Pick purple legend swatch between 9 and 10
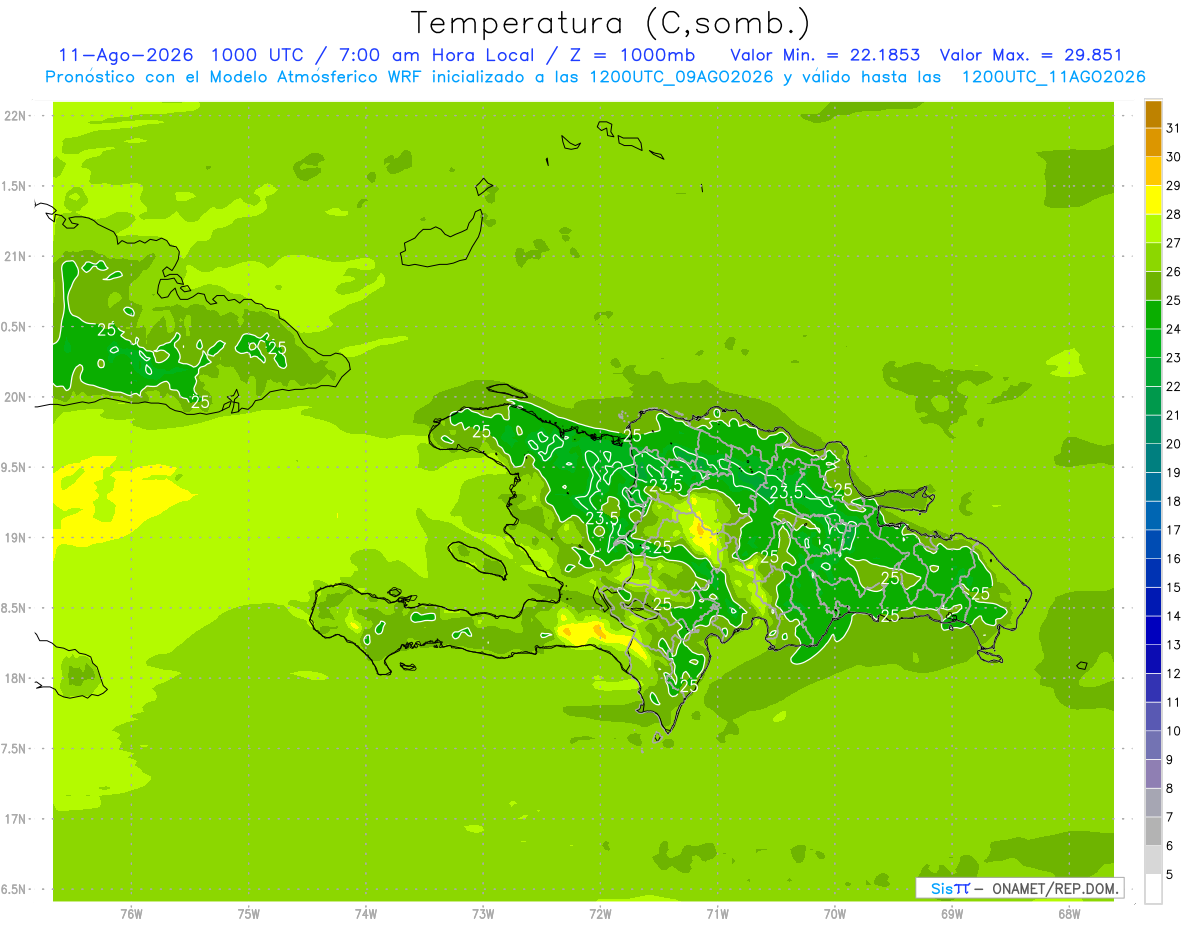Viewport: 1200px width, 927px height. tap(1153, 746)
